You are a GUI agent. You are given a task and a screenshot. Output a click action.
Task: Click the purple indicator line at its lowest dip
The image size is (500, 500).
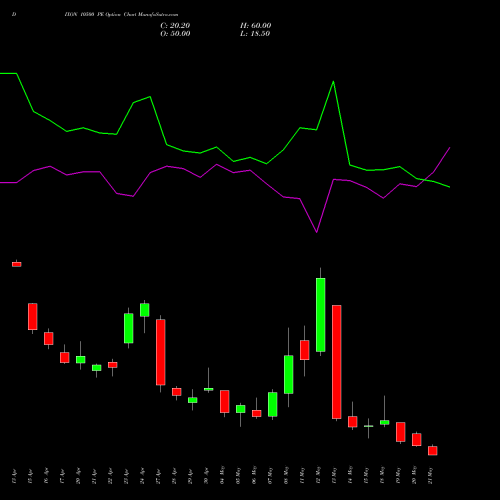pyautogui.click(x=317, y=232)
